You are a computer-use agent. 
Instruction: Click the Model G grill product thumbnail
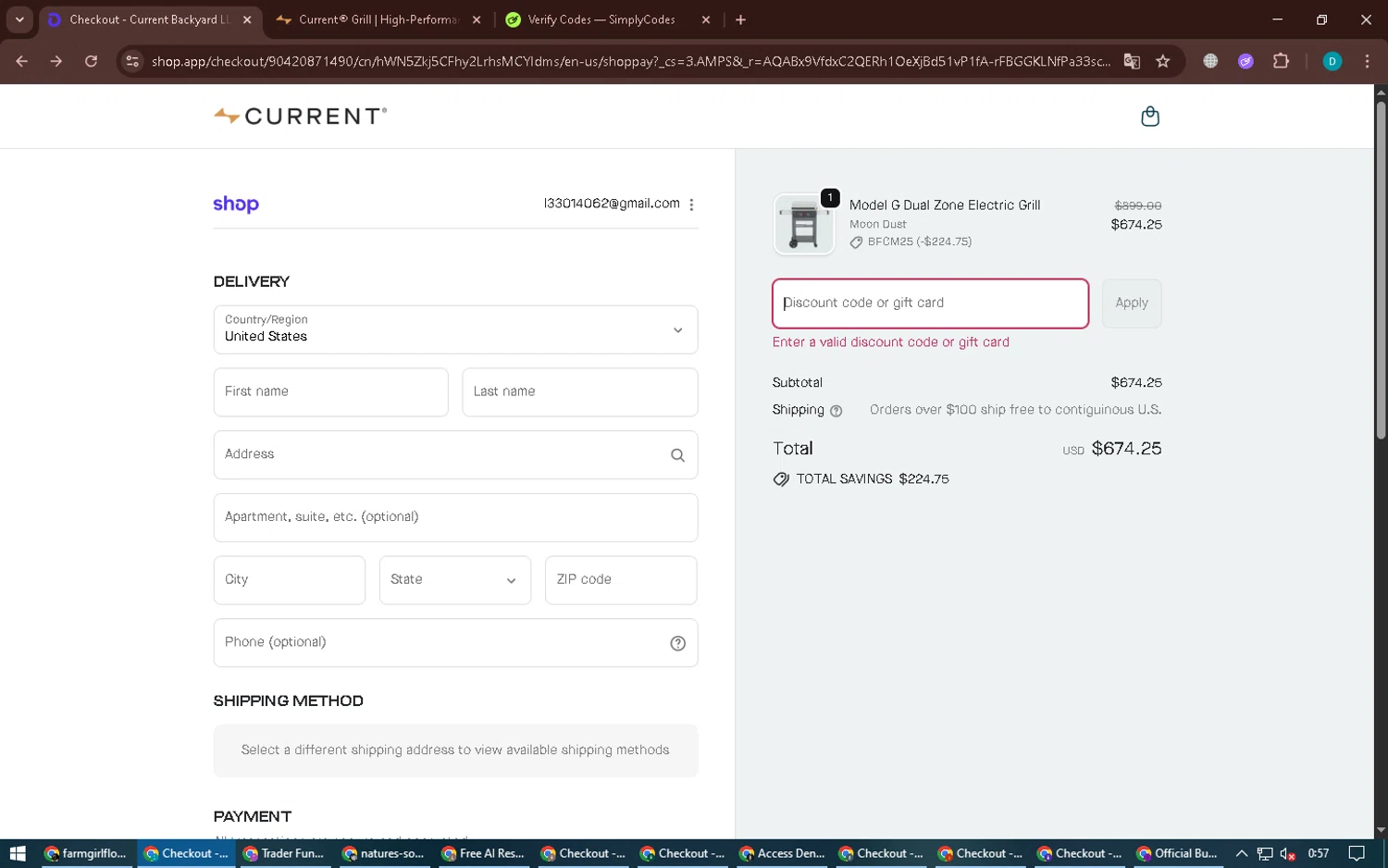pyautogui.click(x=804, y=225)
